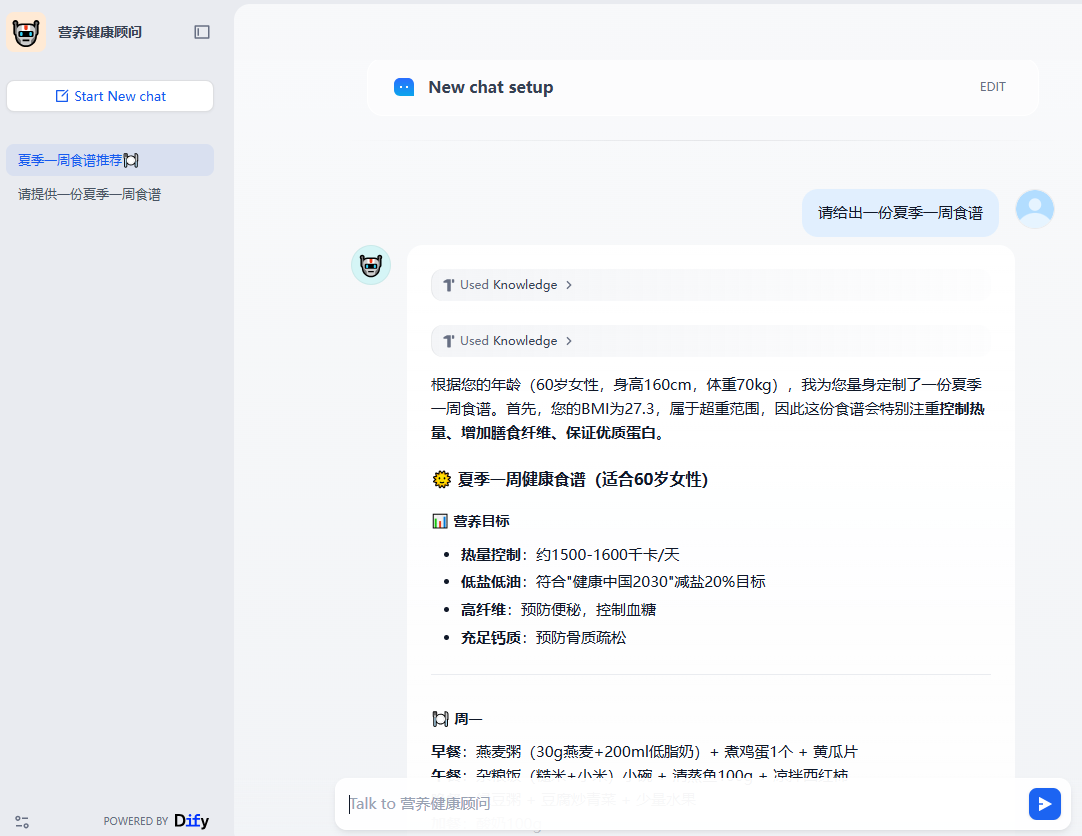Image resolution: width=1082 pixels, height=836 pixels.
Task: Click the hammer icon in upper Used Knowledge
Action: tap(448, 285)
